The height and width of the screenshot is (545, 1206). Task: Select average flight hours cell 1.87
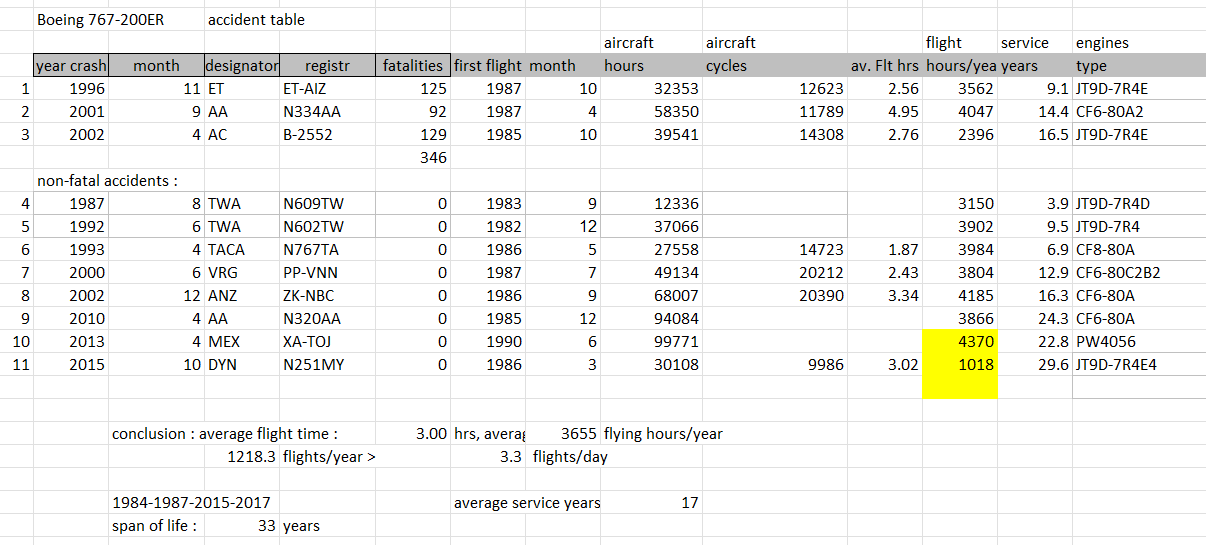click(x=885, y=249)
